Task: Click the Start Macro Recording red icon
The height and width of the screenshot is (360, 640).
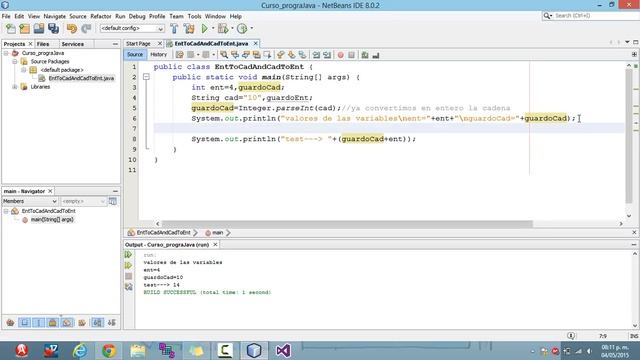Action: pos(340,55)
